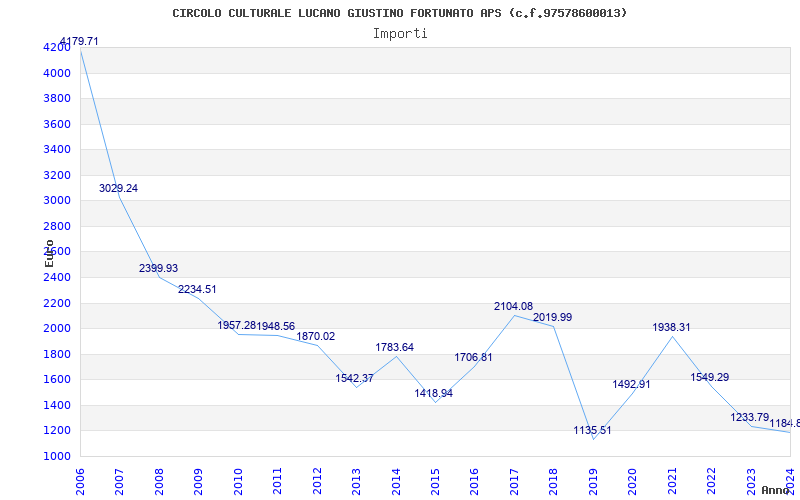
Task: Select the 1542.37 data label
Action: point(355,379)
